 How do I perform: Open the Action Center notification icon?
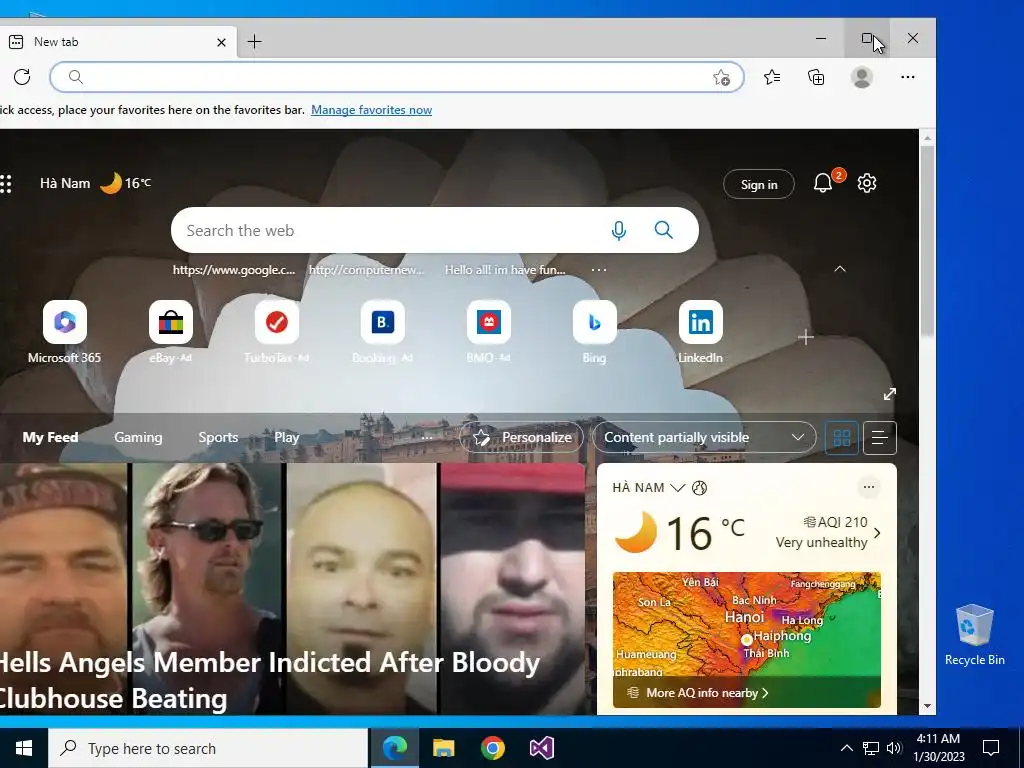[991, 748]
